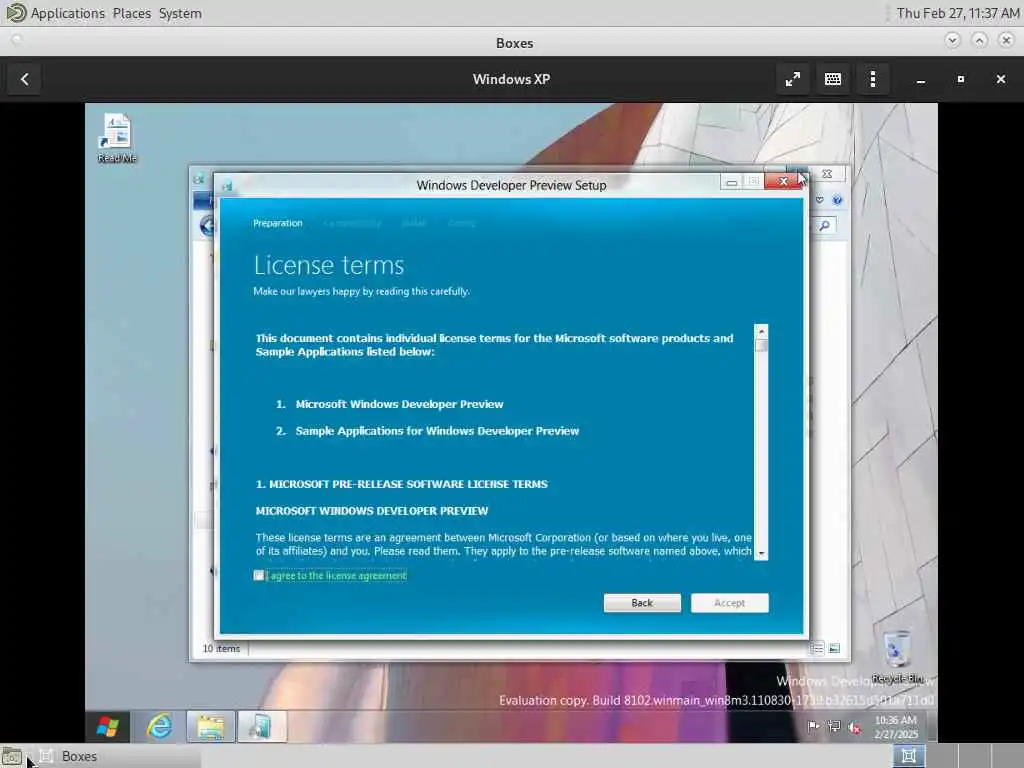
Task: Click license text scrollbar up arrow
Action: pos(761,331)
